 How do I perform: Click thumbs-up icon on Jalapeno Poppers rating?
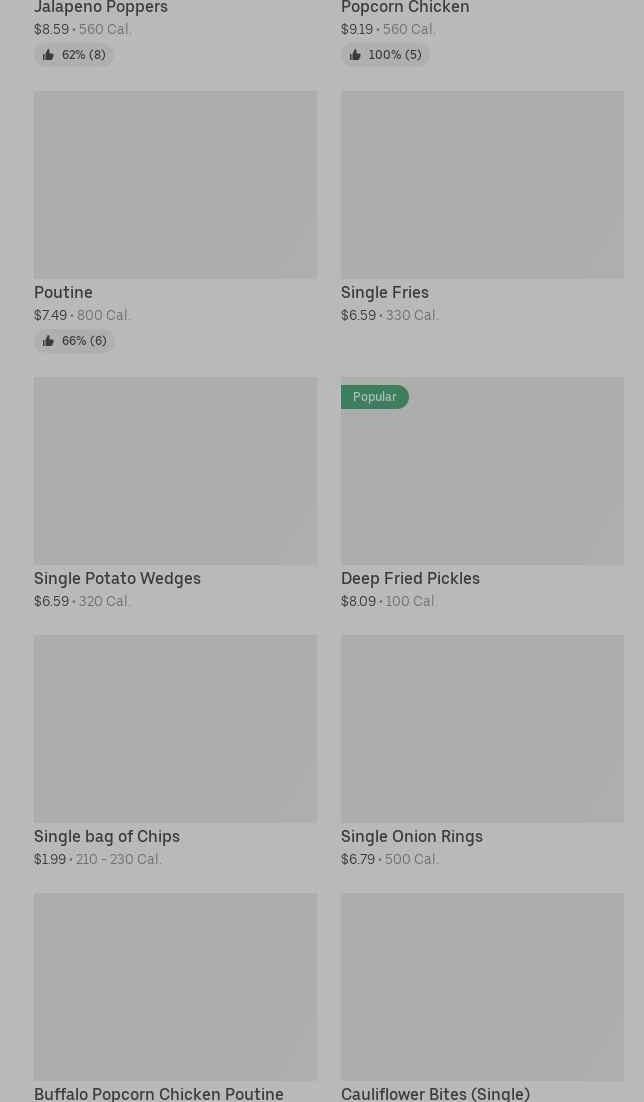tap(48, 55)
